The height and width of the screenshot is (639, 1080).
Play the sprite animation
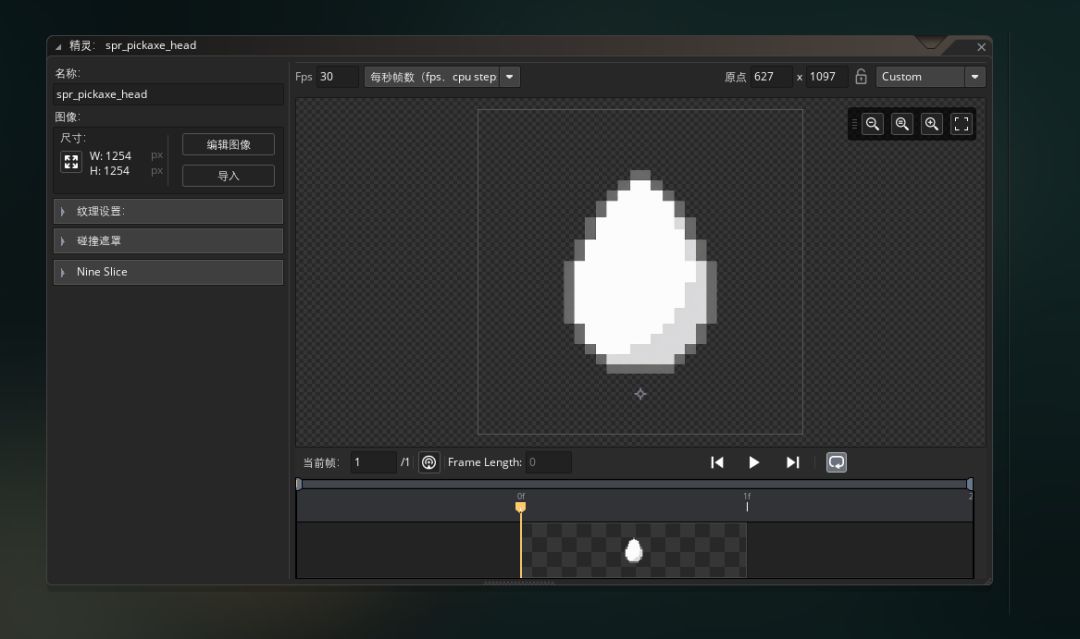[754, 463]
